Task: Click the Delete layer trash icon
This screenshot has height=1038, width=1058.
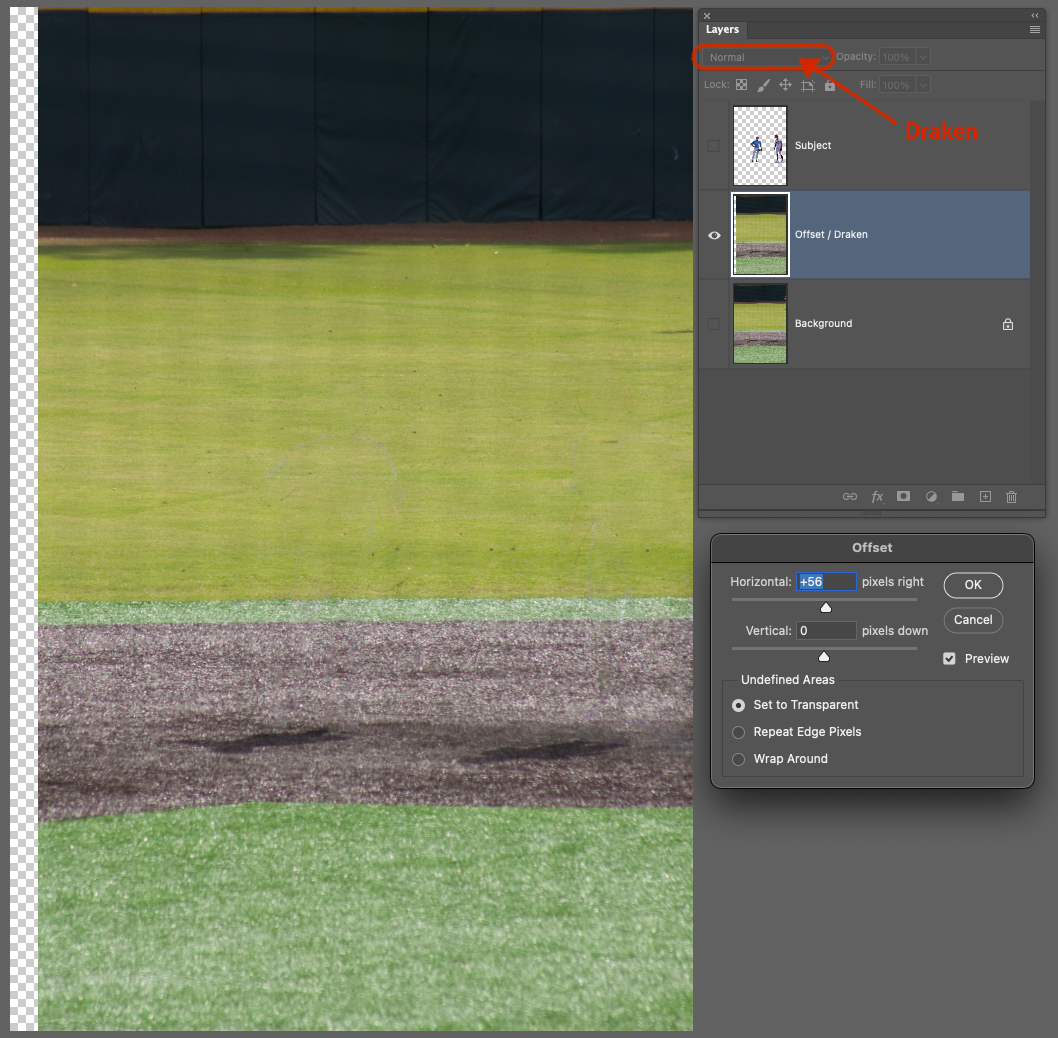Action: pyautogui.click(x=1011, y=496)
